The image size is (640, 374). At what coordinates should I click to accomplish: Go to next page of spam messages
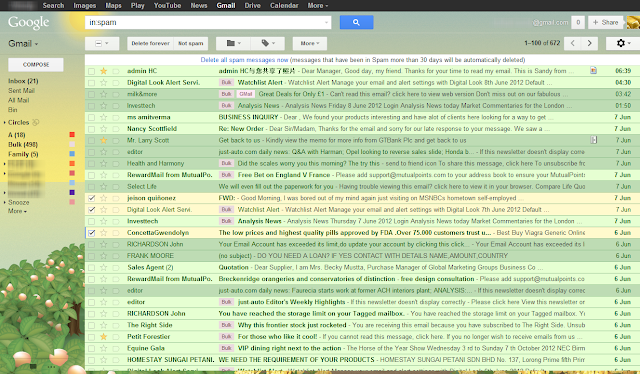pyautogui.click(x=589, y=43)
